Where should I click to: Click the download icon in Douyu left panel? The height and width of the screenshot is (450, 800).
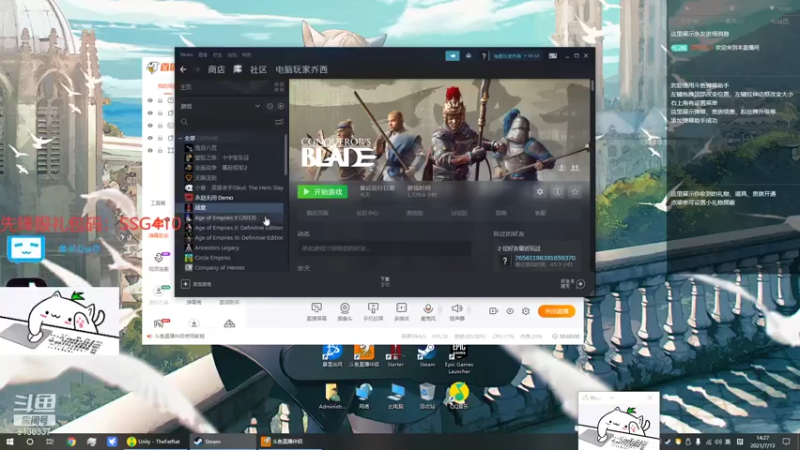click(x=194, y=323)
